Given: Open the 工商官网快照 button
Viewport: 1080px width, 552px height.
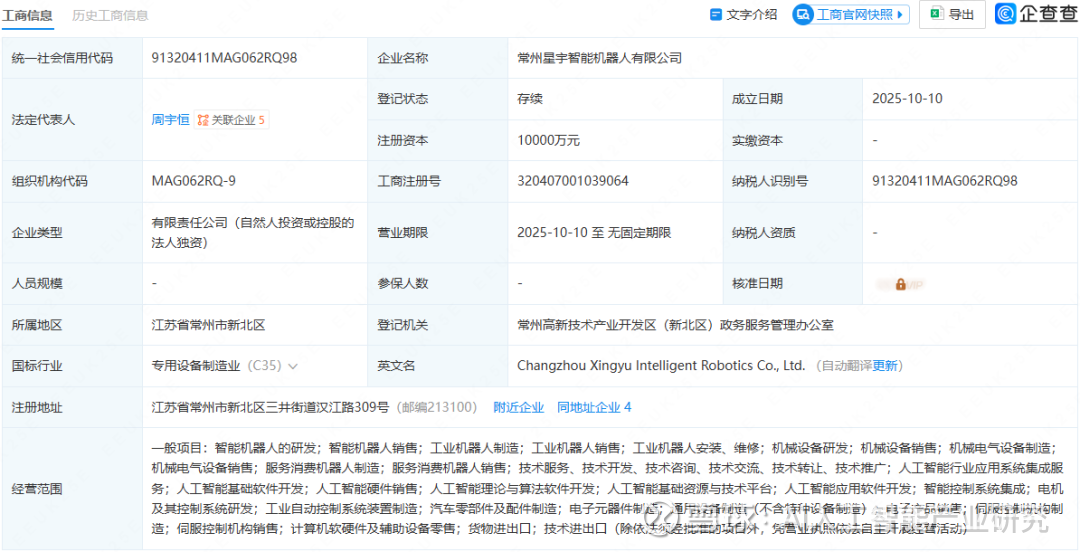Looking at the screenshot, I should pyautogui.click(x=851, y=14).
